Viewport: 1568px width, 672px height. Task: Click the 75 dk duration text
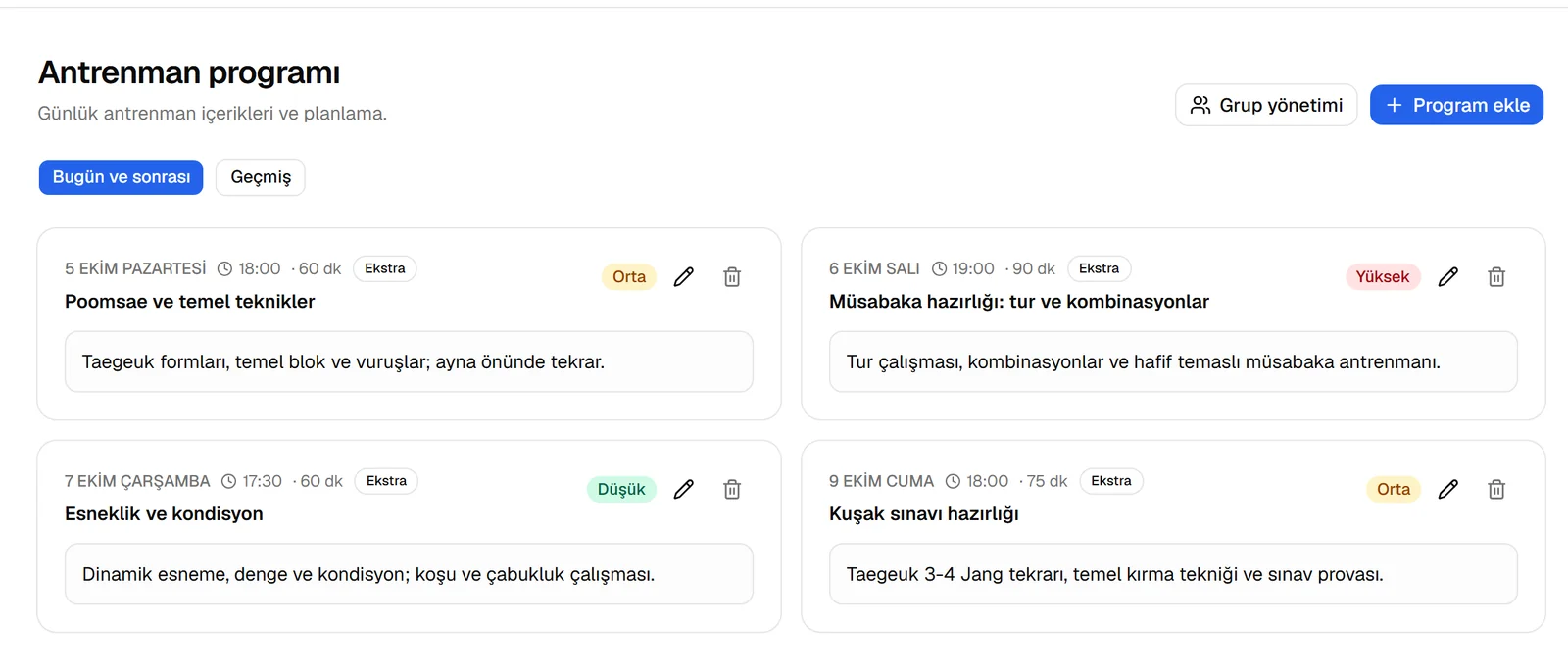pos(1047,481)
